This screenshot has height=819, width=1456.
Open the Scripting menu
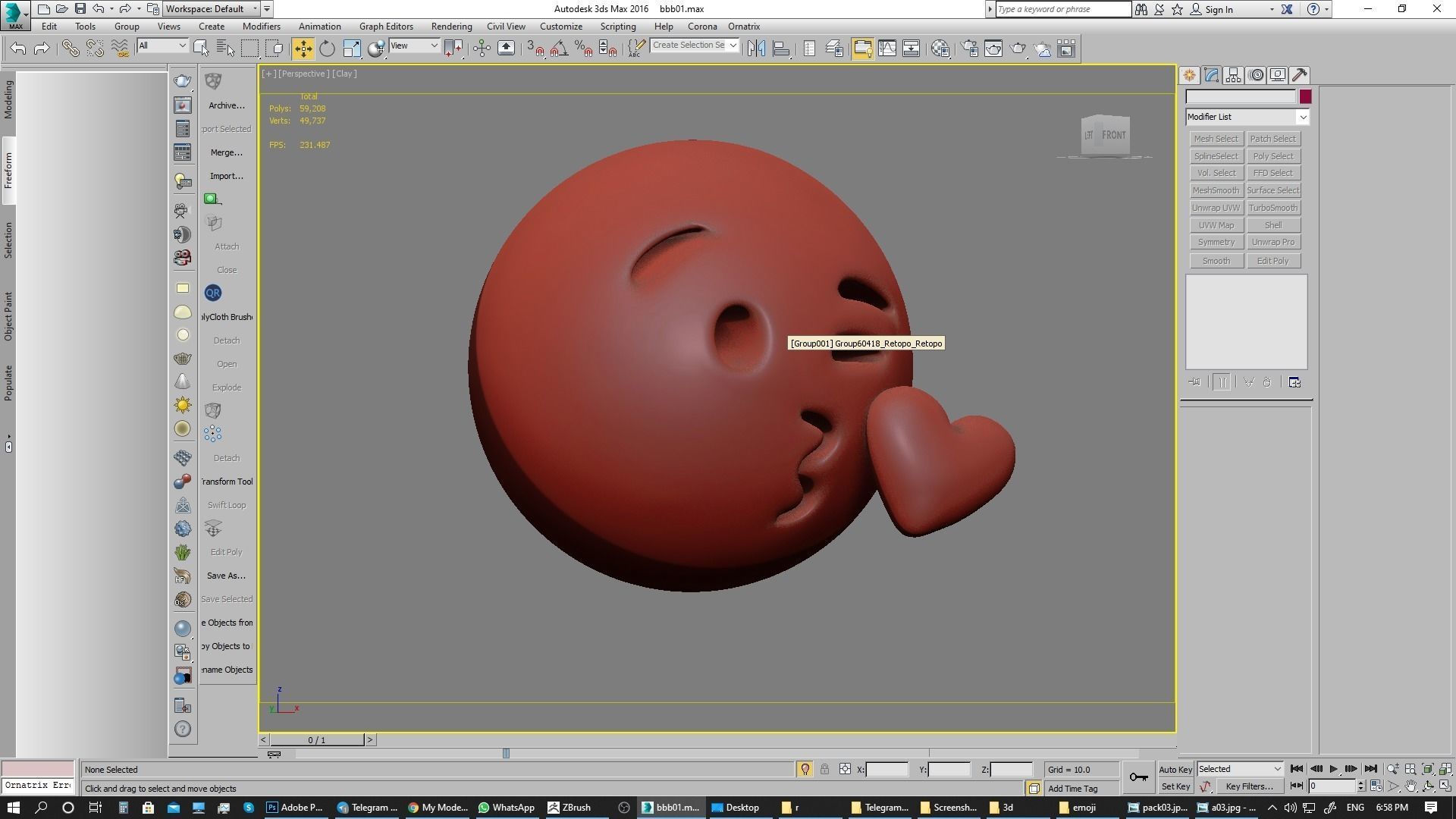[x=618, y=27]
